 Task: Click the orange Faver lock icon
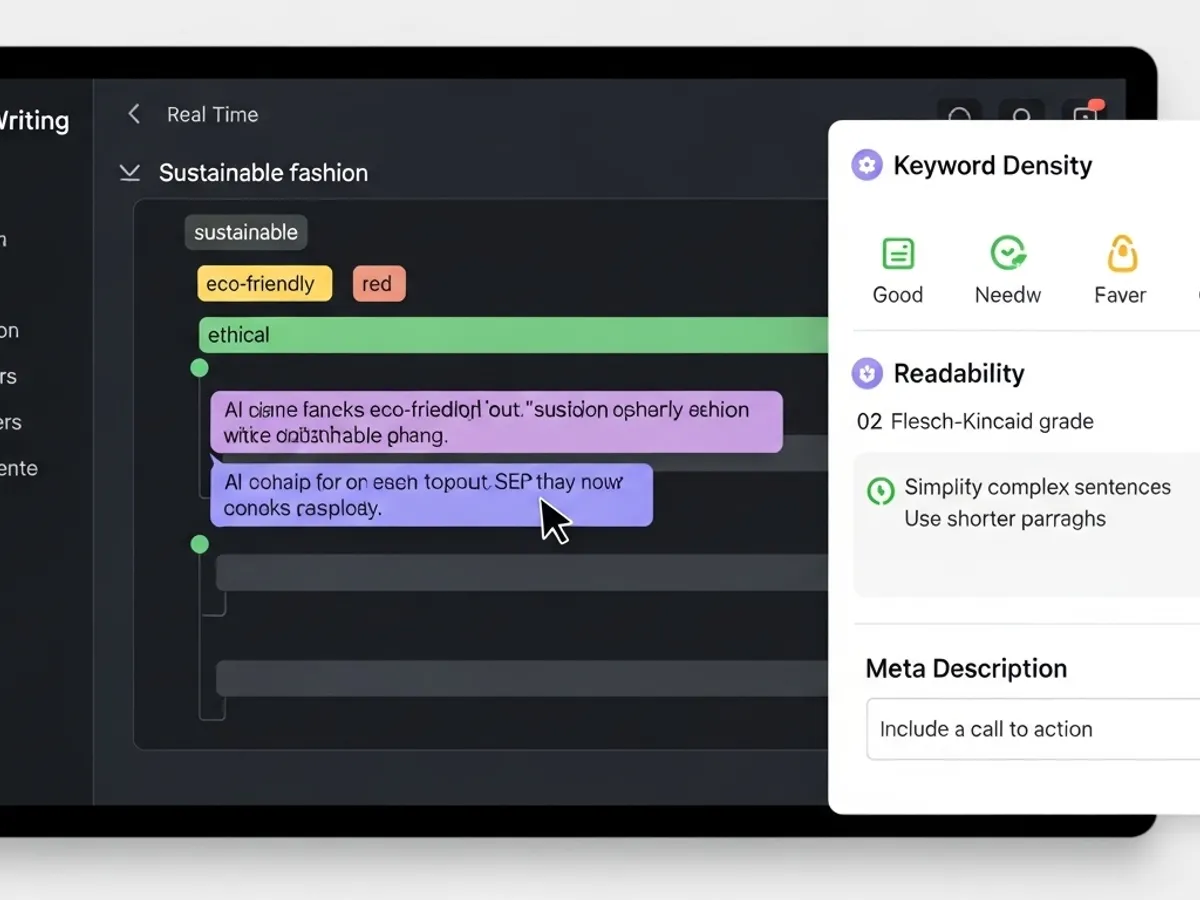coord(1120,253)
